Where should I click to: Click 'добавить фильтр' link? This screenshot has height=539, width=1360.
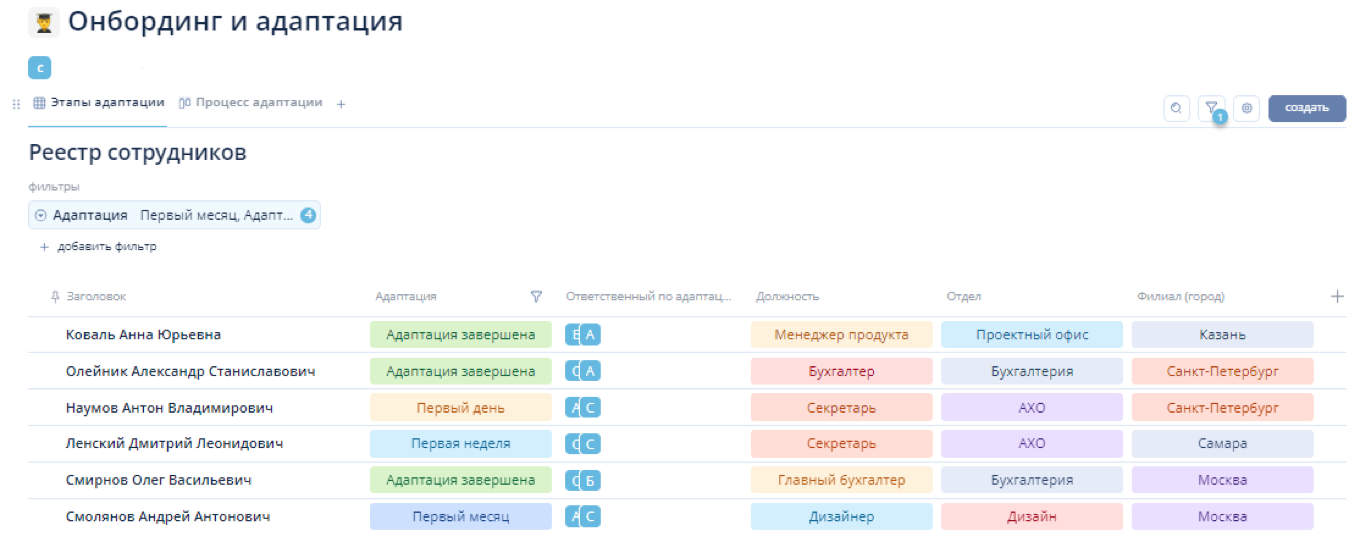point(106,247)
